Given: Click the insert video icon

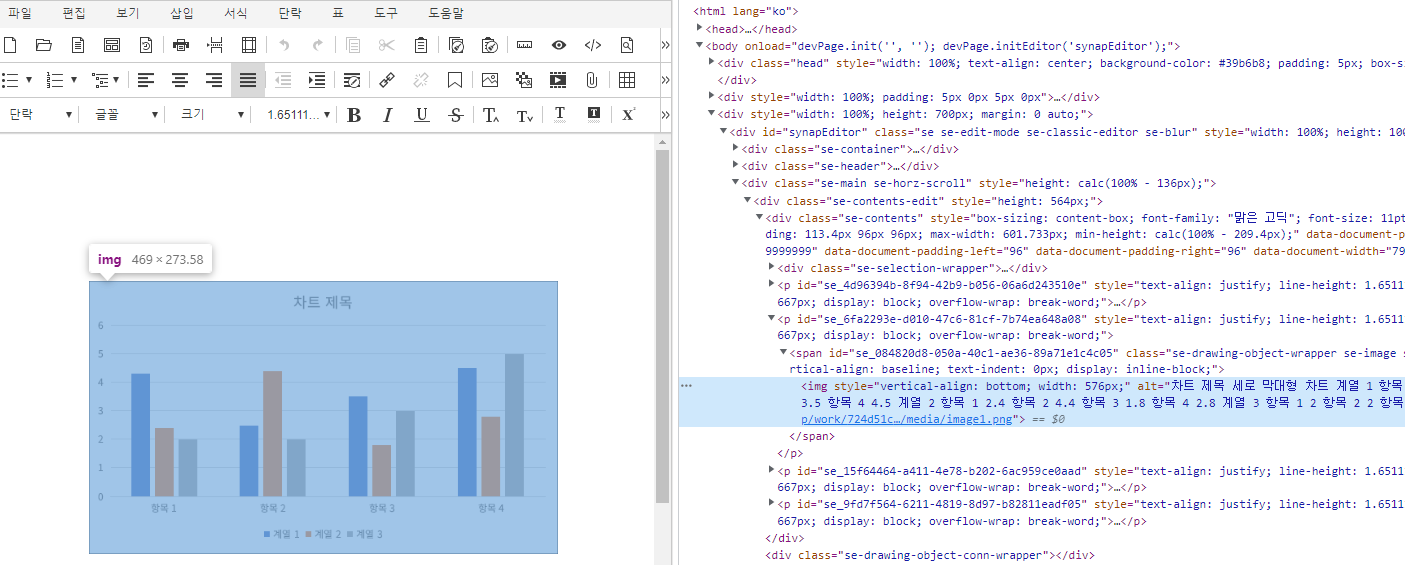Looking at the screenshot, I should pos(557,80).
